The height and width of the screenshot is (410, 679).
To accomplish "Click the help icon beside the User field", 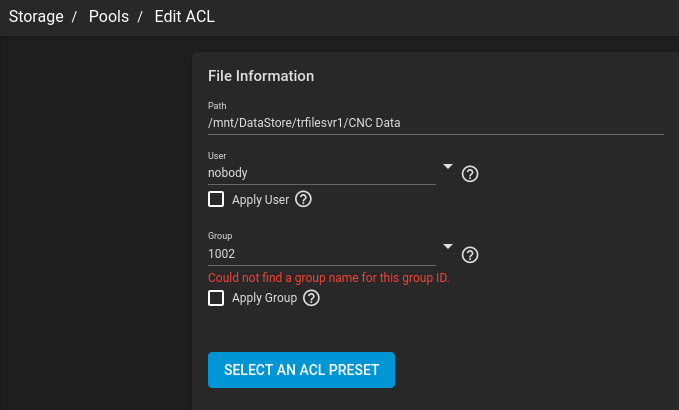I will click(470, 174).
